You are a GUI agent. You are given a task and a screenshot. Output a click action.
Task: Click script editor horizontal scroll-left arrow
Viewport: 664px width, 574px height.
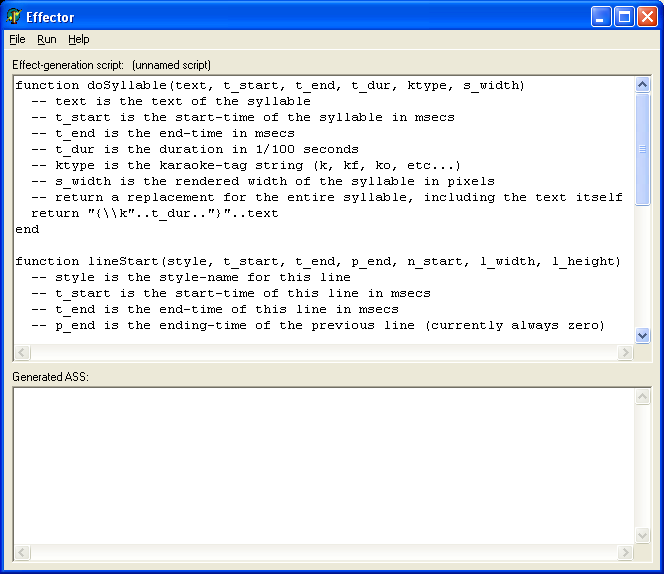(x=22, y=352)
